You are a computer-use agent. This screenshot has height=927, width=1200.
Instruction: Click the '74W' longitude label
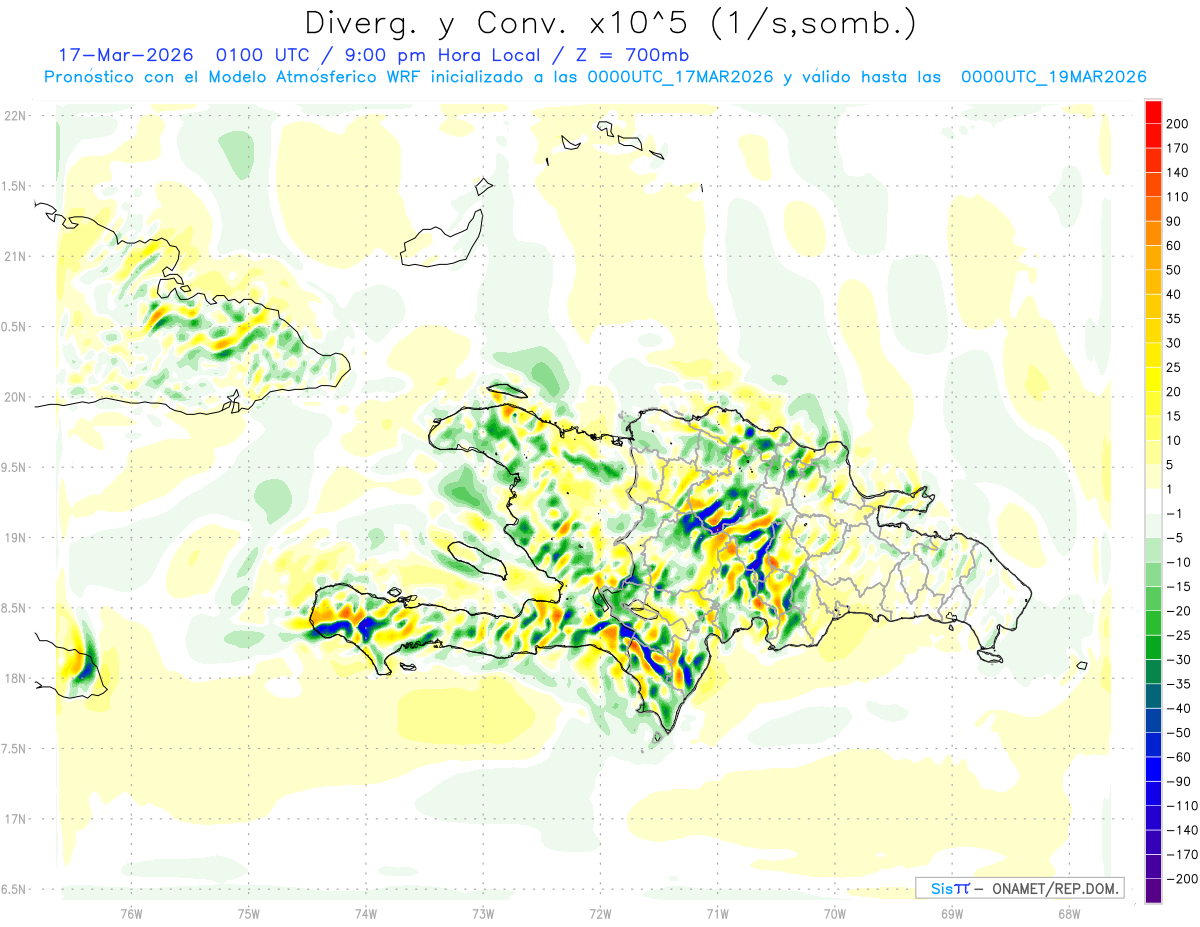coord(365,913)
